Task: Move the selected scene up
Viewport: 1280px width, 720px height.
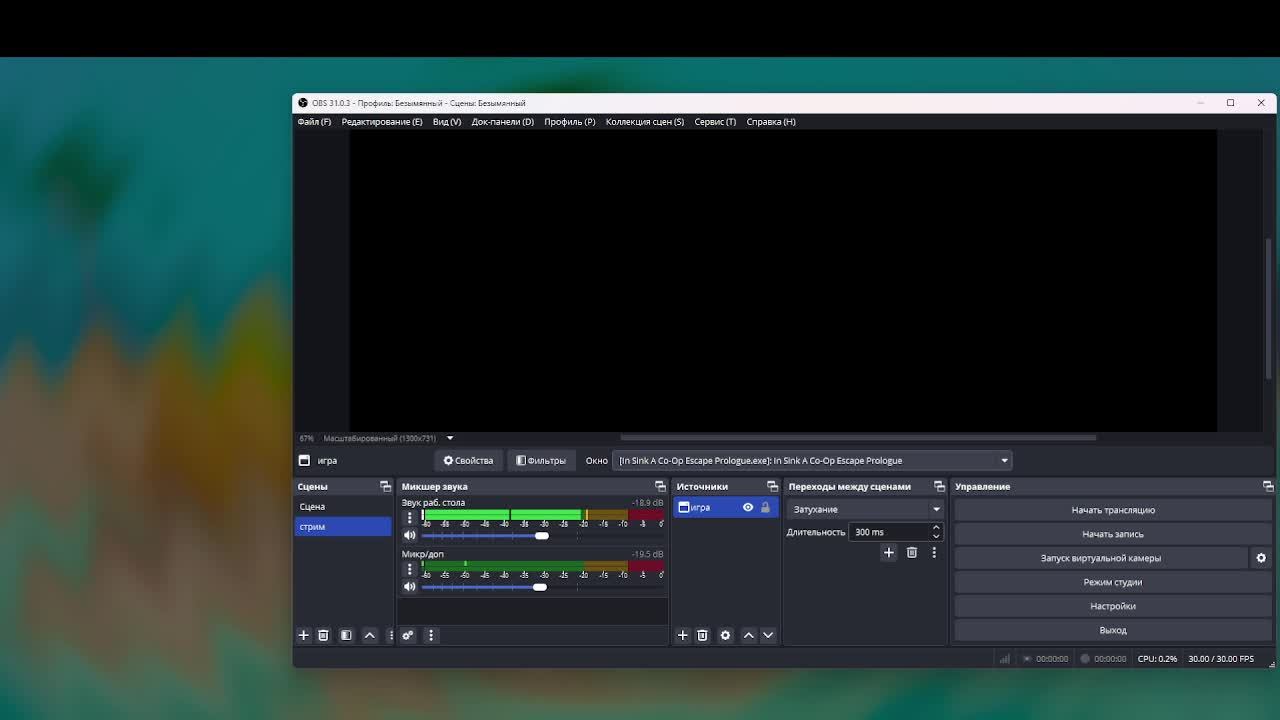Action: tap(369, 635)
